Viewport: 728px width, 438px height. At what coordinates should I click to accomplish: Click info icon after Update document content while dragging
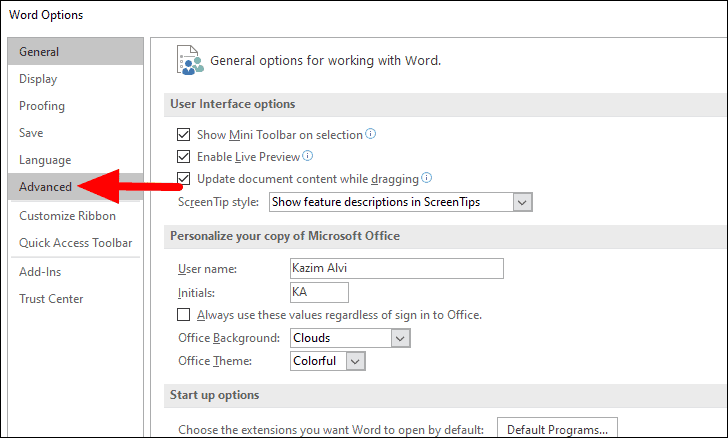pos(426,177)
